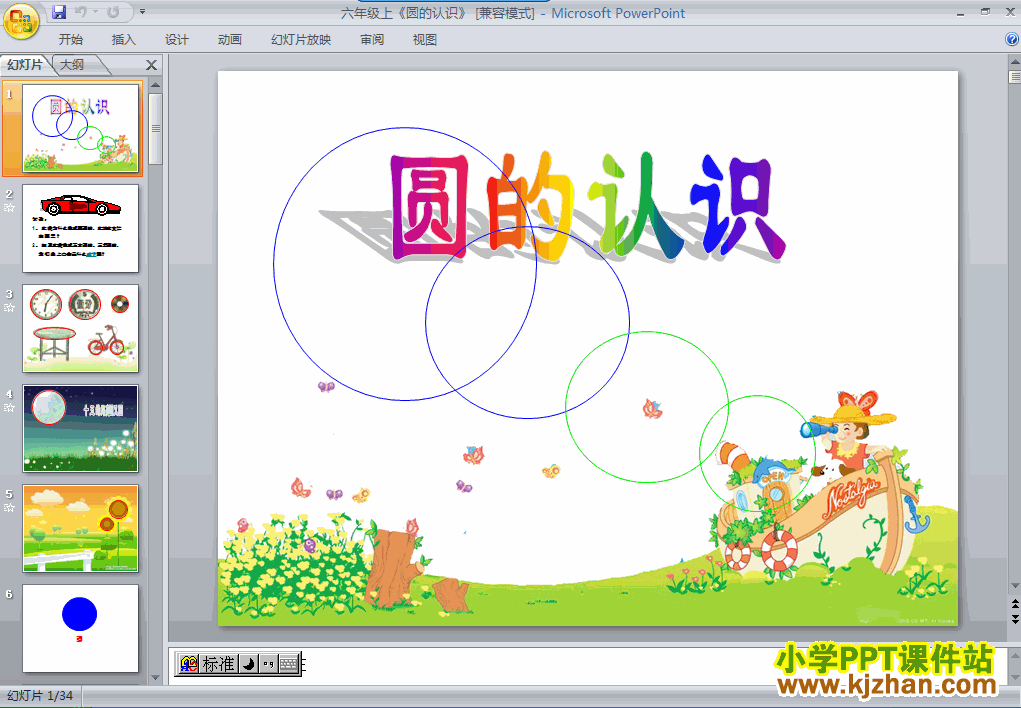Screen dimensions: 1021x708
Task: Toggle the IME half/full-width moon icon
Action: [248, 664]
